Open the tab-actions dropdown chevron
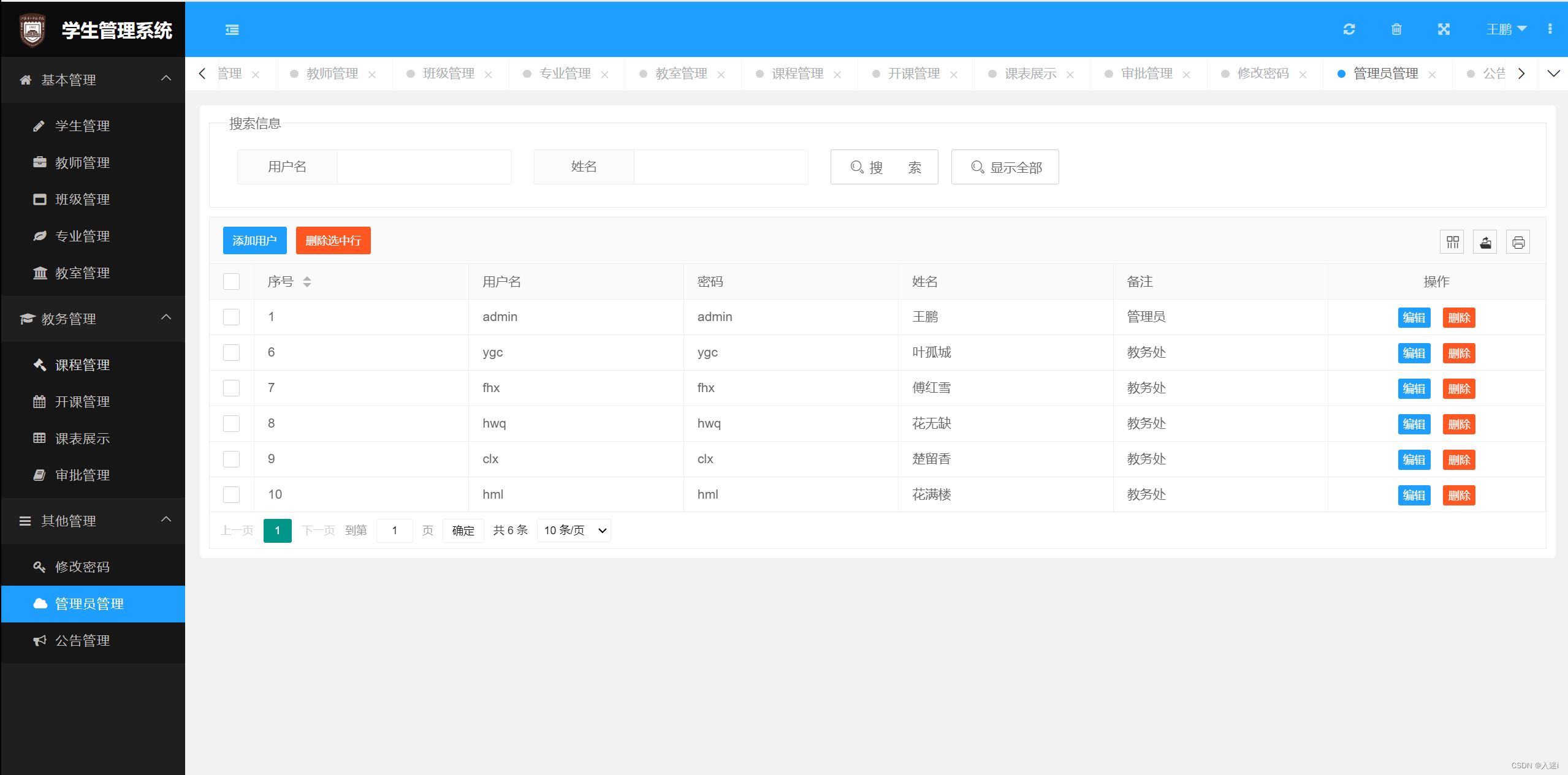 pyautogui.click(x=1553, y=74)
